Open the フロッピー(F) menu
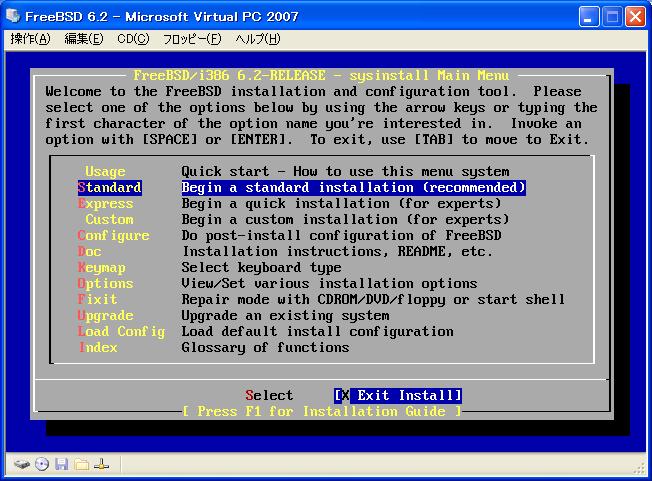The height and width of the screenshot is (481, 652). pos(192,39)
